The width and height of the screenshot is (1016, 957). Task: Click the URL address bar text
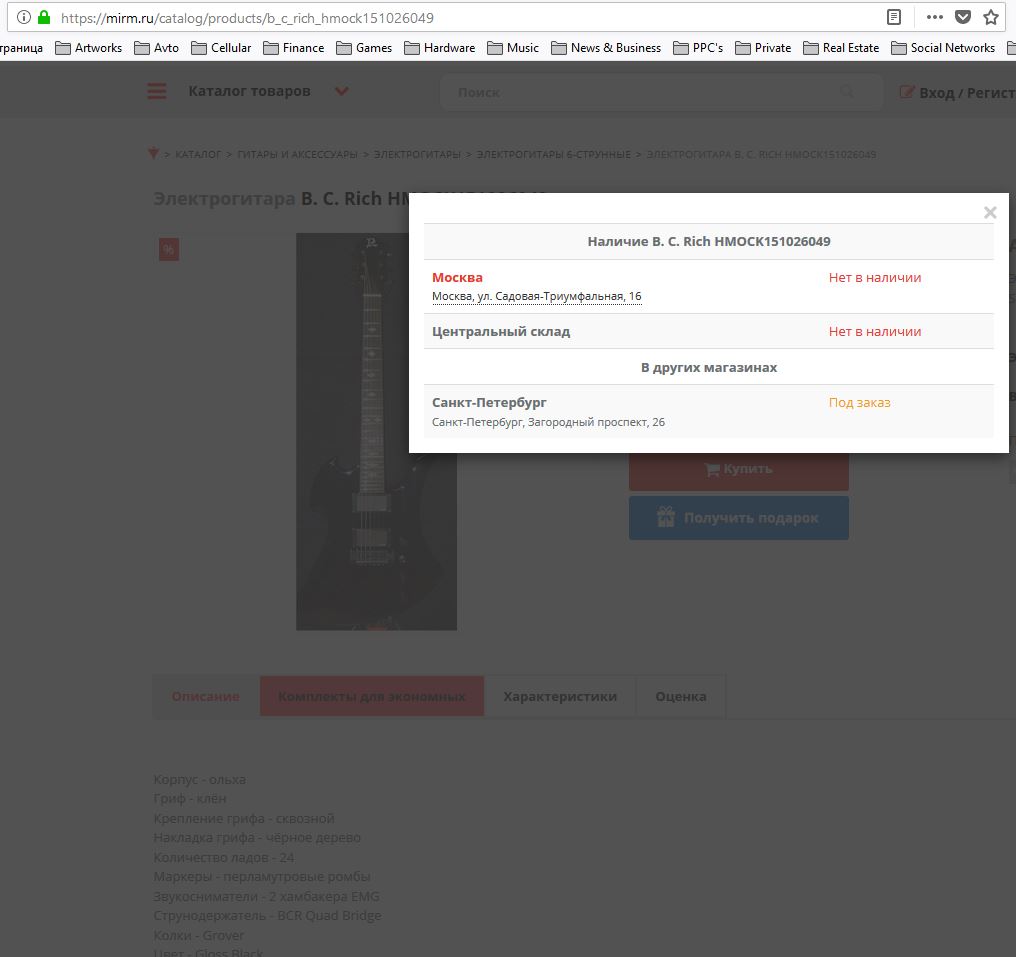(x=247, y=18)
